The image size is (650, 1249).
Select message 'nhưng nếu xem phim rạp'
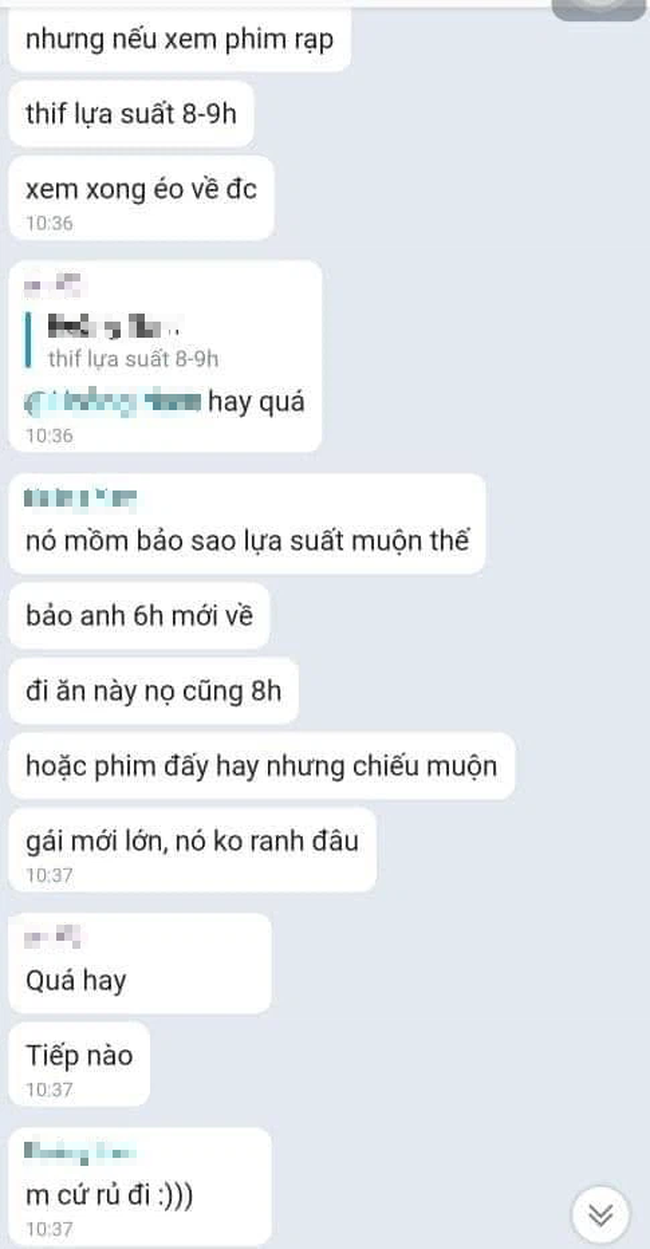pos(179,42)
